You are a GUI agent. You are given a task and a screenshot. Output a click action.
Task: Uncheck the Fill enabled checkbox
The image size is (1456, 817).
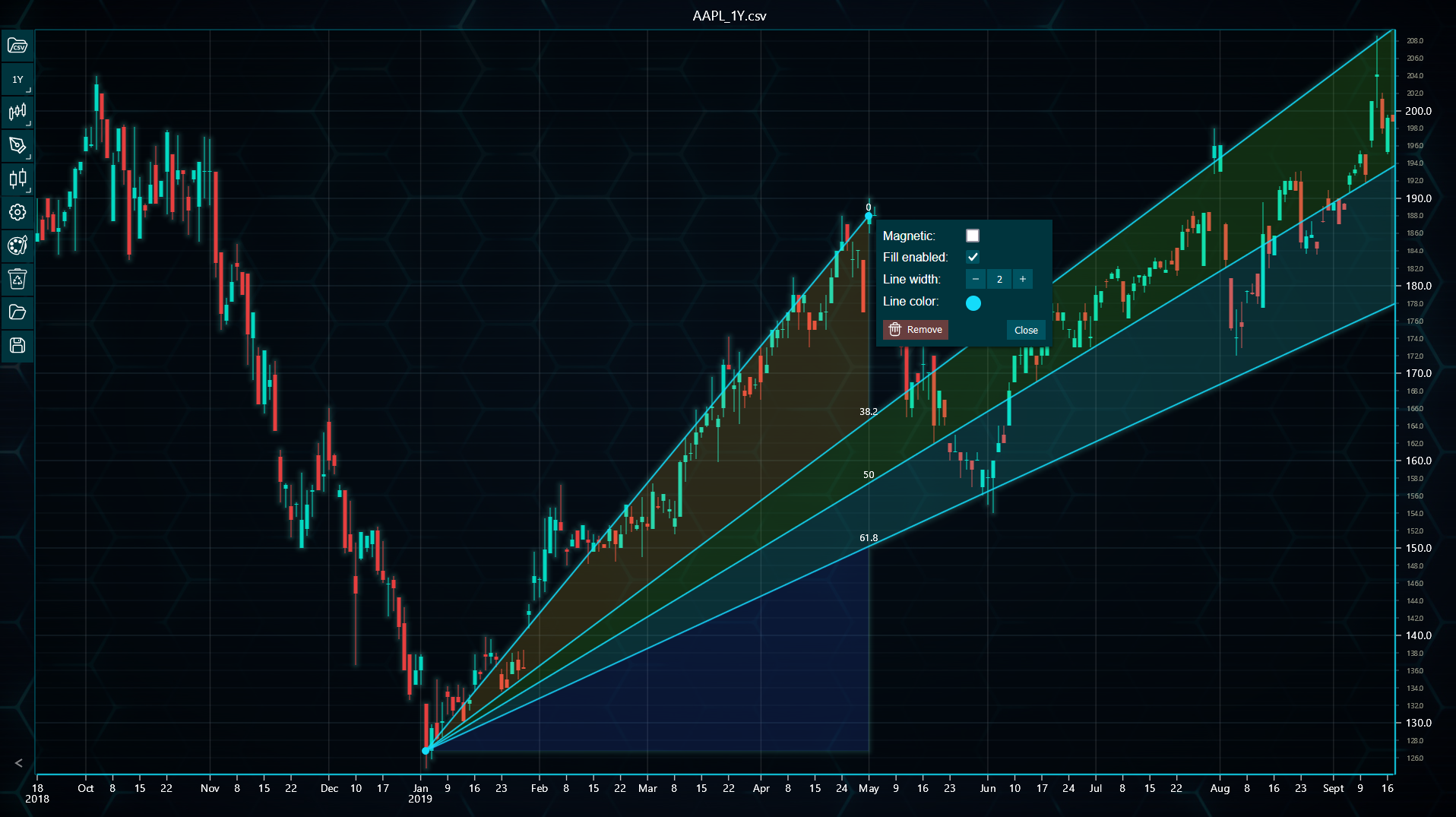(x=973, y=257)
